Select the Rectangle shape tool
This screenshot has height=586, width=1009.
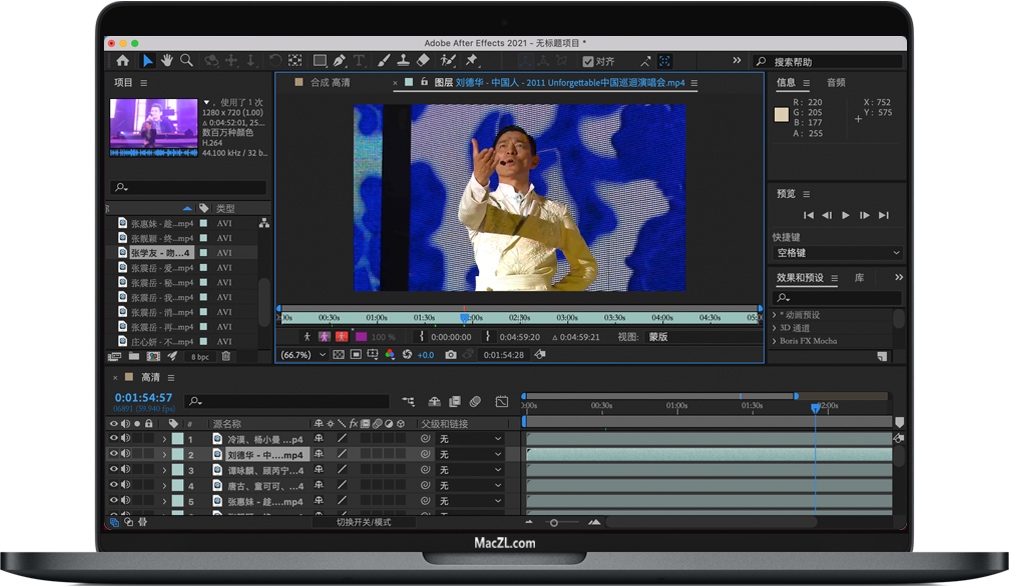[320, 61]
